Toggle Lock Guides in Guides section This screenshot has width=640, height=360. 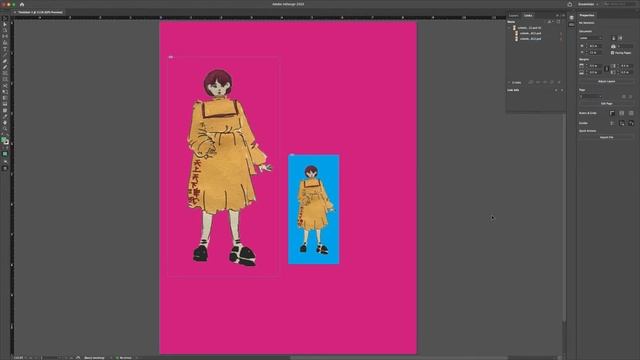coord(622,123)
